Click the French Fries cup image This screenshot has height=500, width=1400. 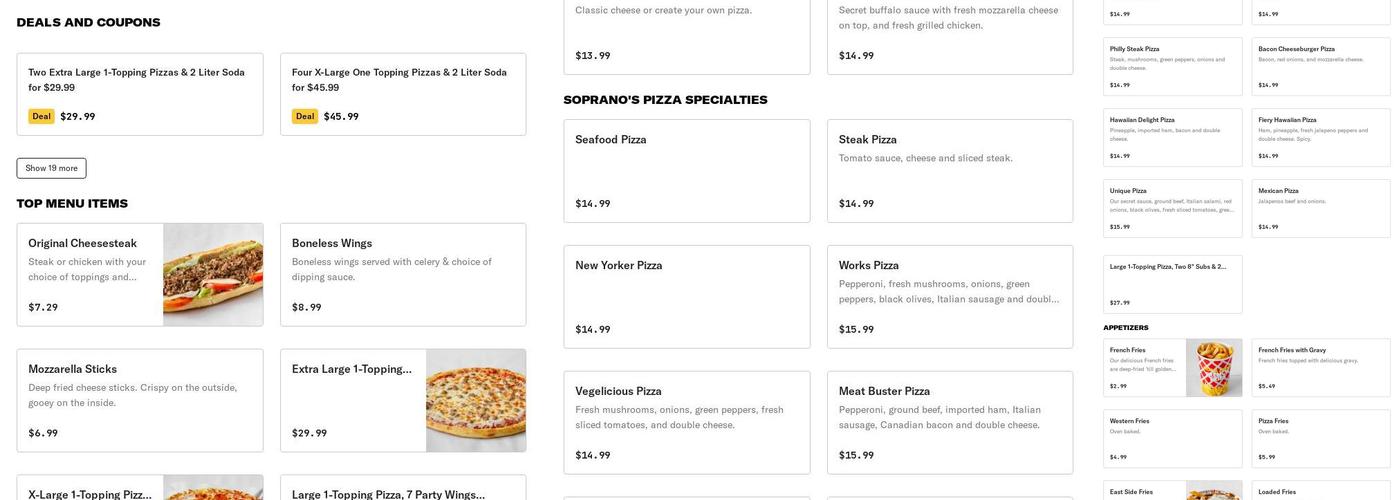[x=1214, y=367]
